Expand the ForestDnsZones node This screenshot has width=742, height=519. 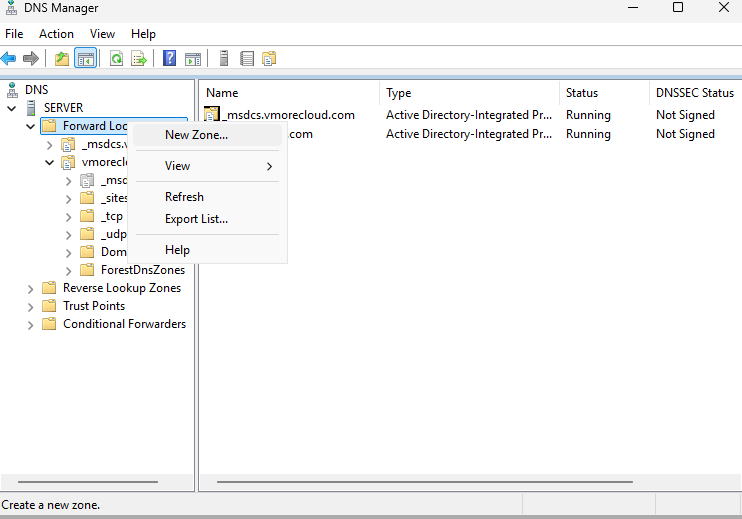69,271
